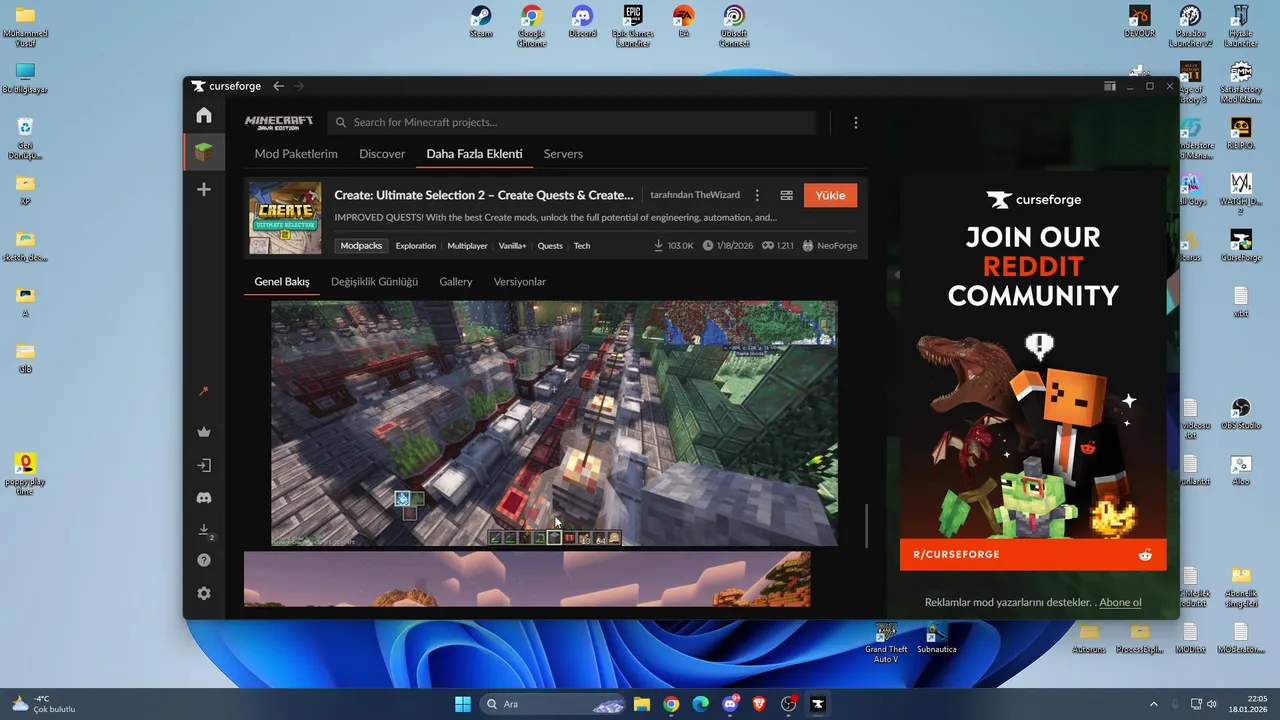Click the Multiplayer tag

(468, 245)
